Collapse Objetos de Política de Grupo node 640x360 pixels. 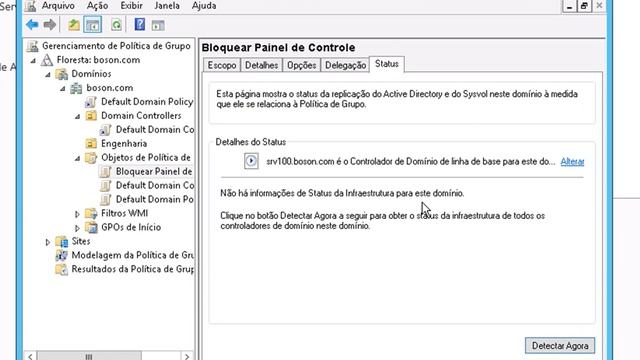click(x=77, y=158)
